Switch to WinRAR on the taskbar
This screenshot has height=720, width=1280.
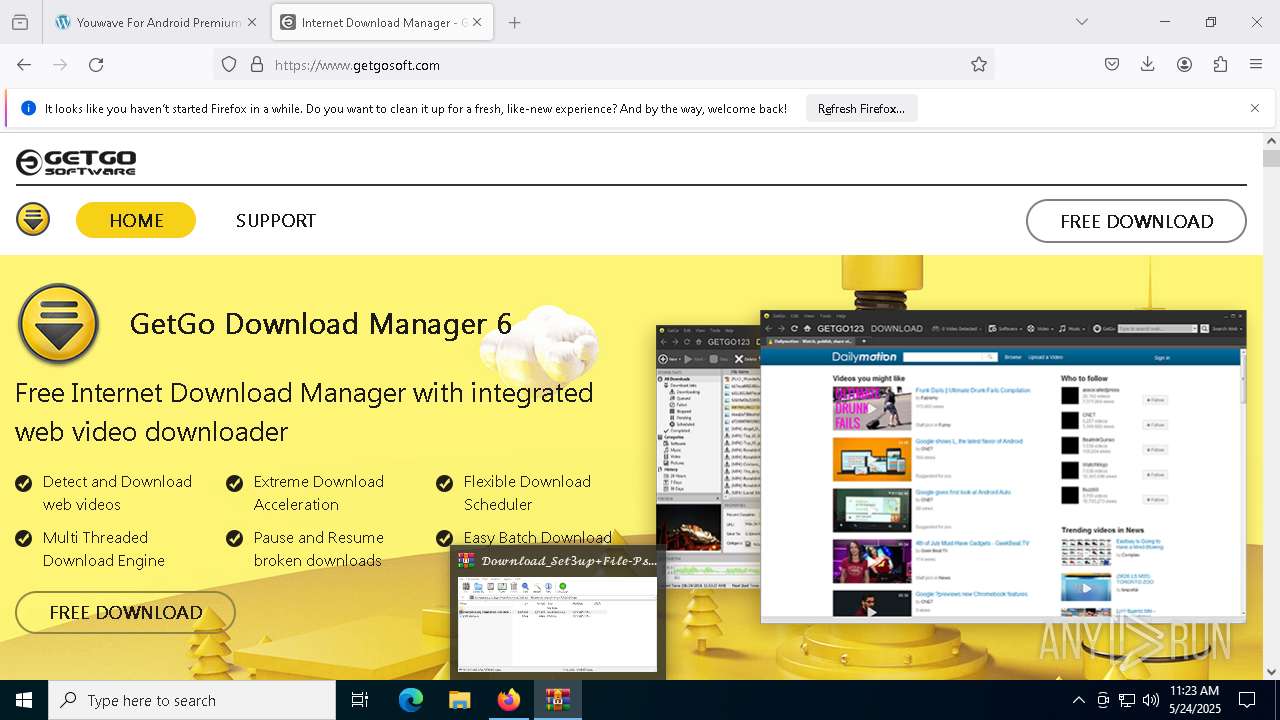tap(557, 700)
